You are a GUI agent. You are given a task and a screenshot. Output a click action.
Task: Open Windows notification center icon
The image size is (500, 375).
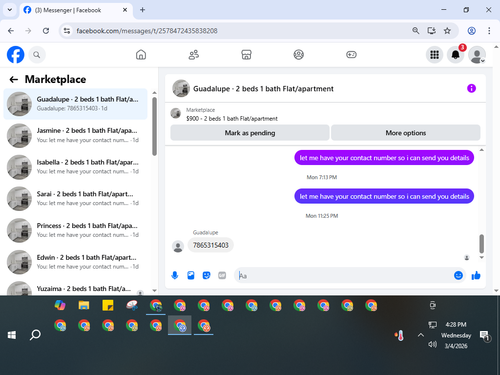pyautogui.click(x=484, y=336)
